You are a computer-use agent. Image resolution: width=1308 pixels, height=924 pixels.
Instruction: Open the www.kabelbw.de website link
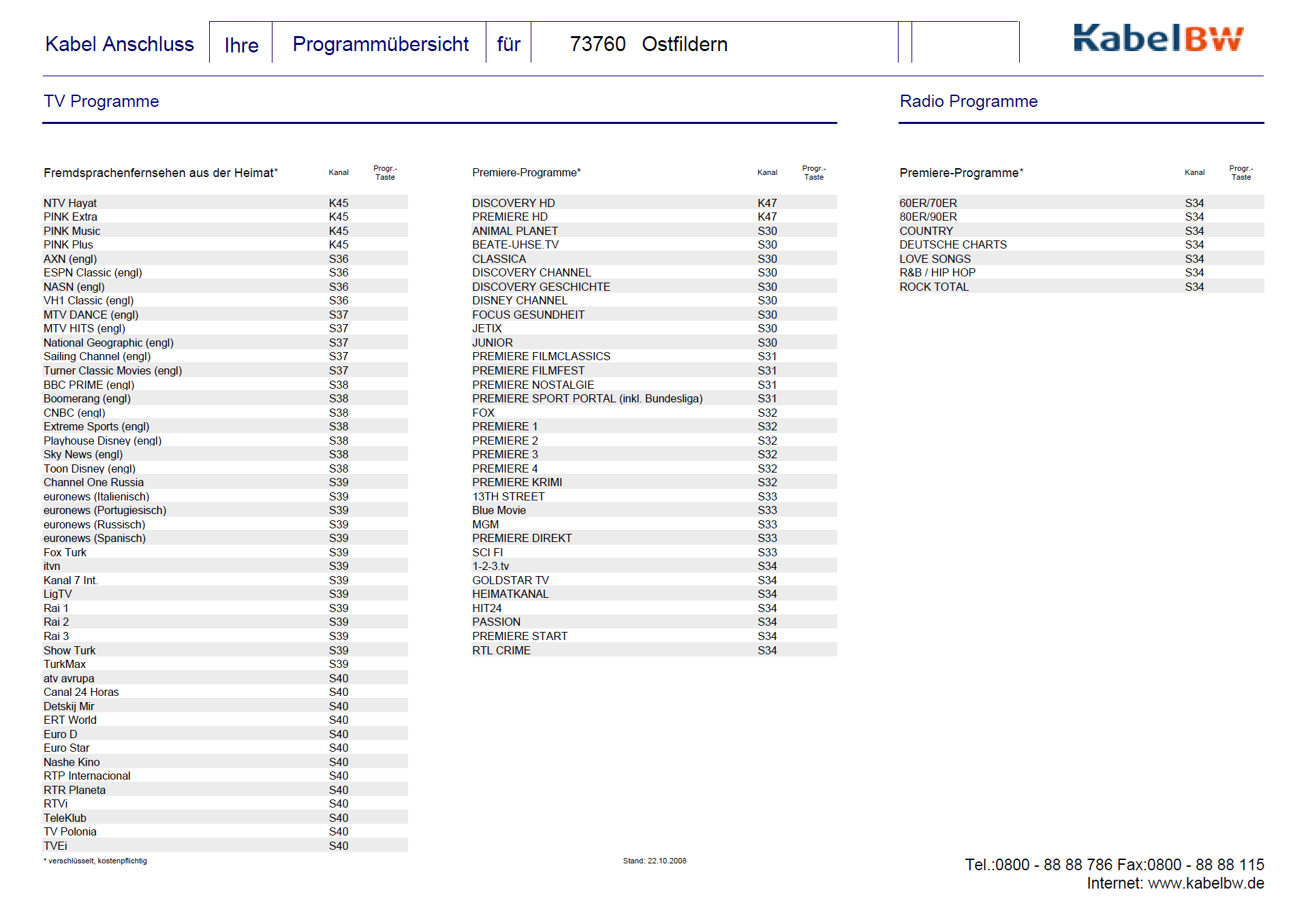pyautogui.click(x=1206, y=883)
